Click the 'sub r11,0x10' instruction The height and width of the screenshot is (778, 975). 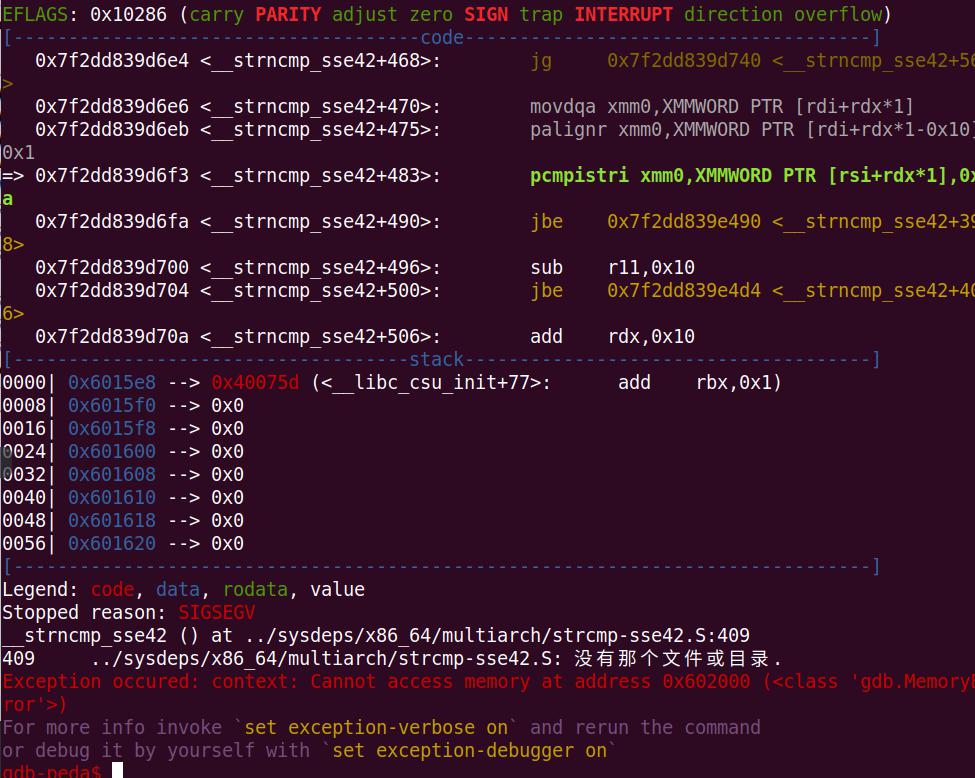tap(612, 267)
